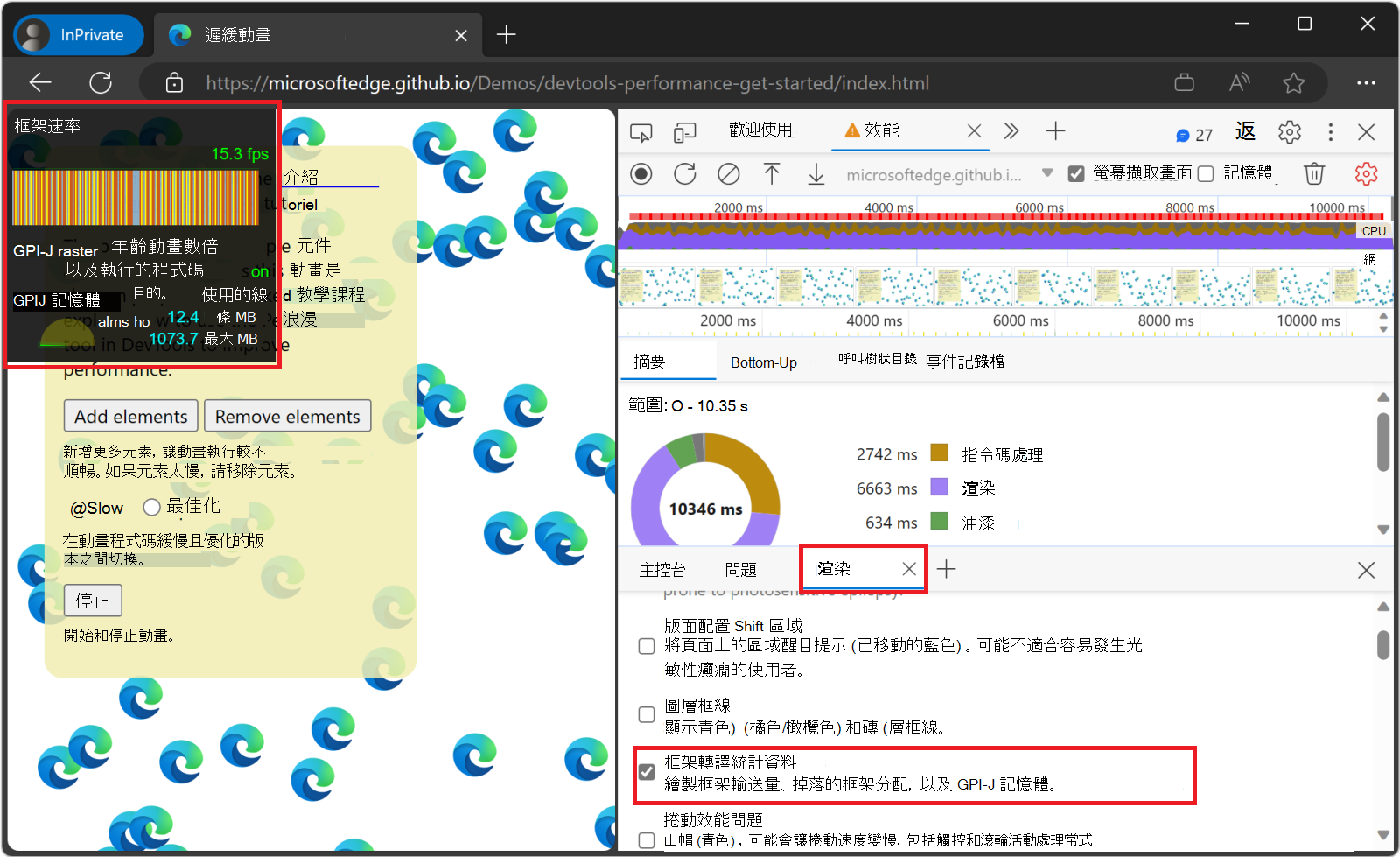Add page to favorites star
Viewport: 1400px width, 857px height.
click(x=1293, y=83)
